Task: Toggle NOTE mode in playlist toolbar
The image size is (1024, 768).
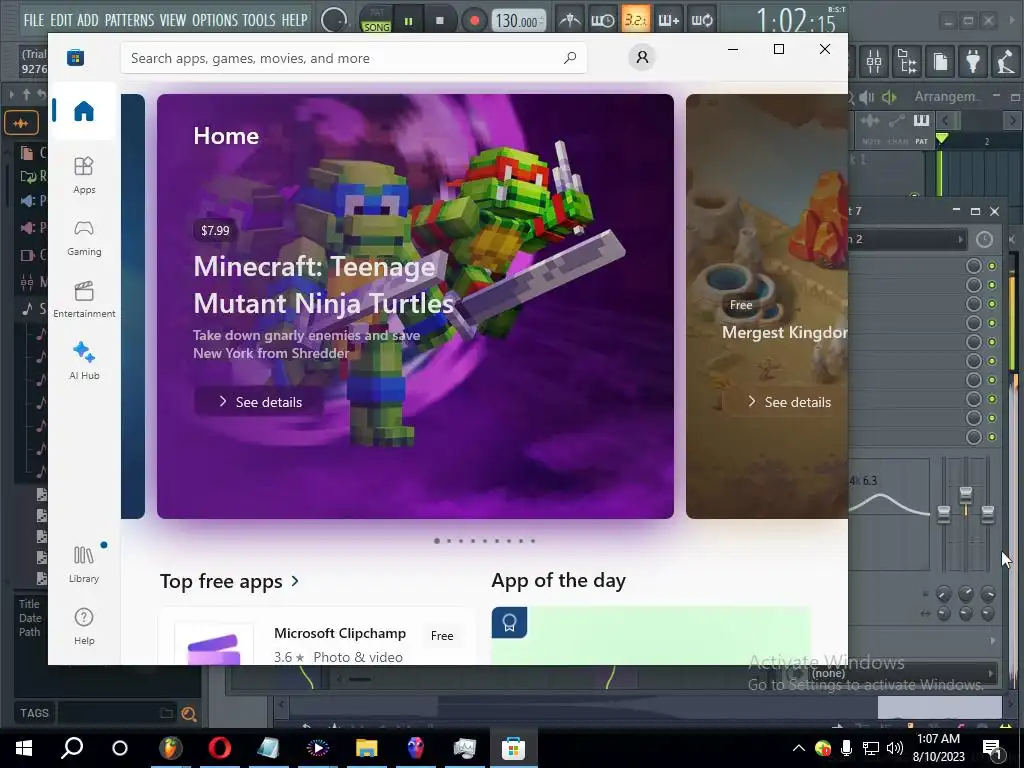Action: (871, 126)
